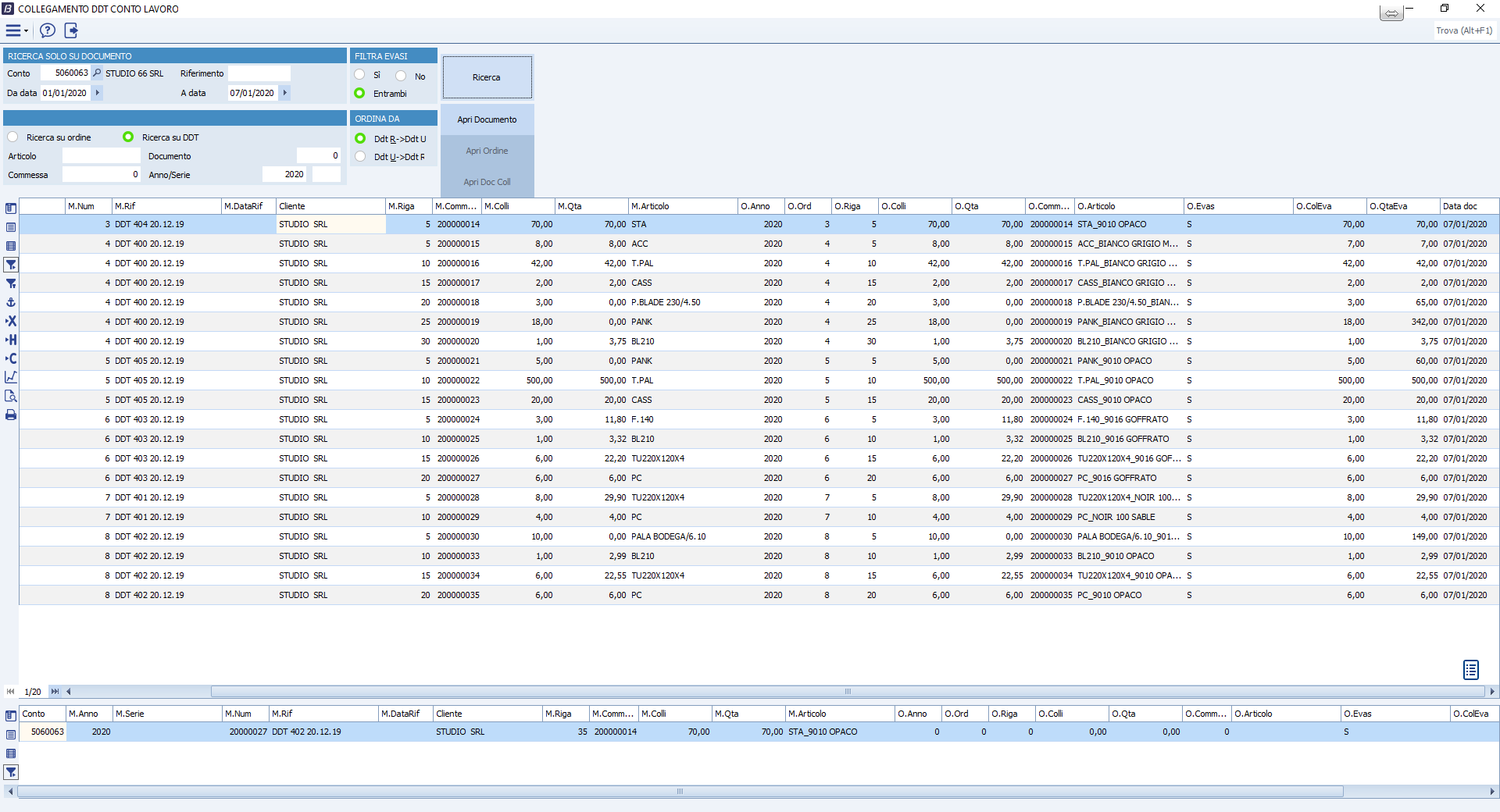Click the Anno field showing 2020
1500x812 pixels.
pyautogui.click(x=284, y=174)
